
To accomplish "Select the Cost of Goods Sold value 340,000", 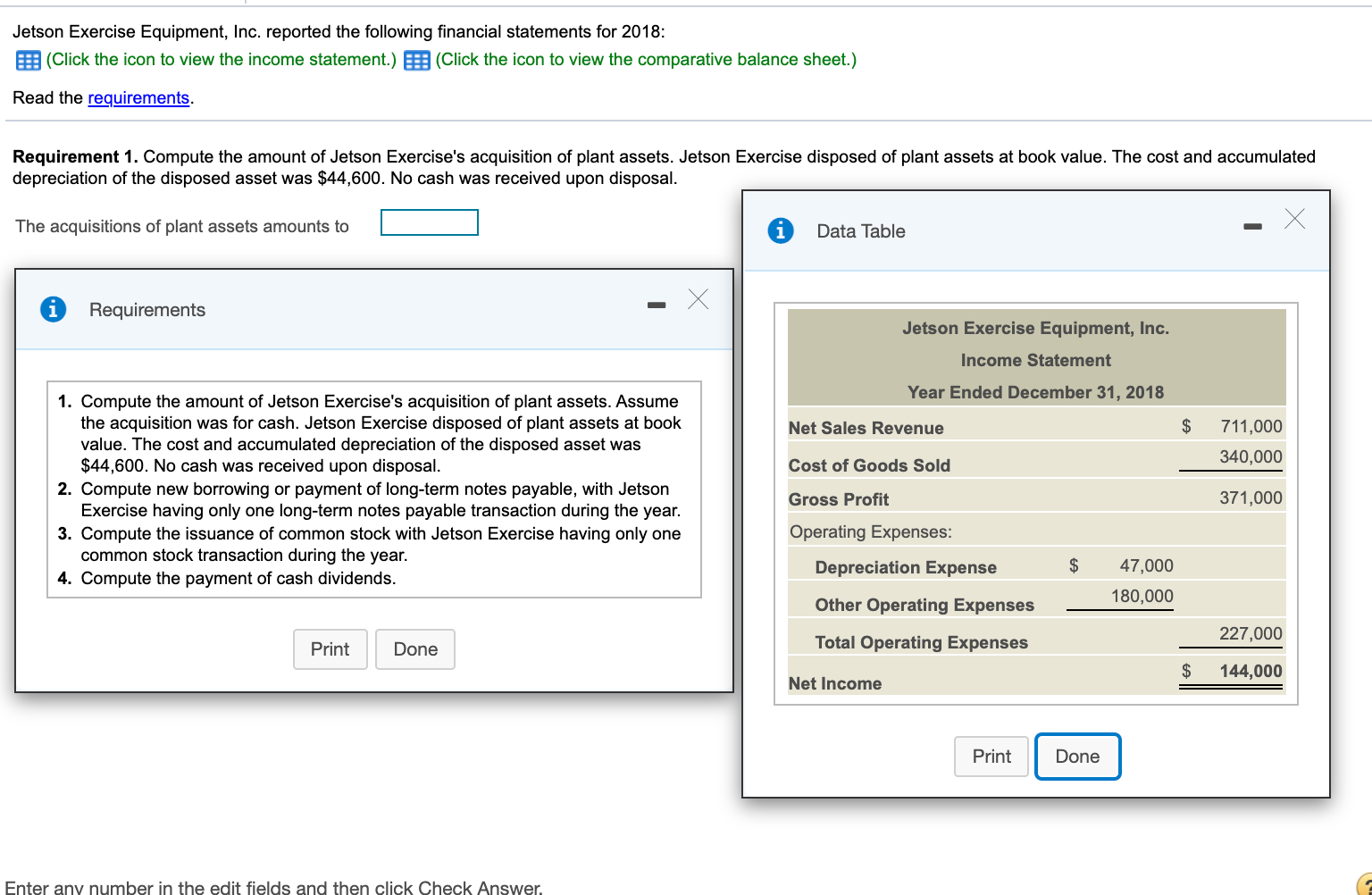I will 1251,457.
